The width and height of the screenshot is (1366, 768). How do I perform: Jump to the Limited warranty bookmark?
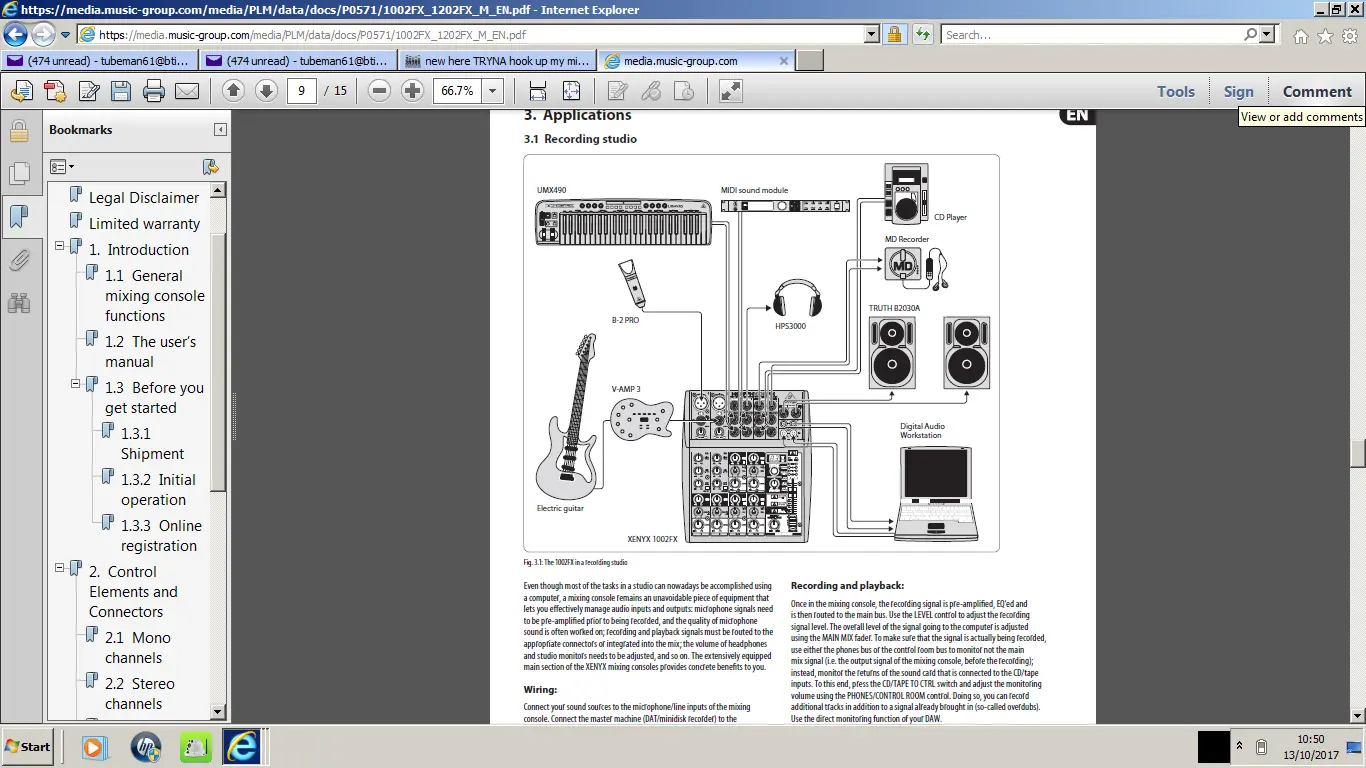pos(144,224)
